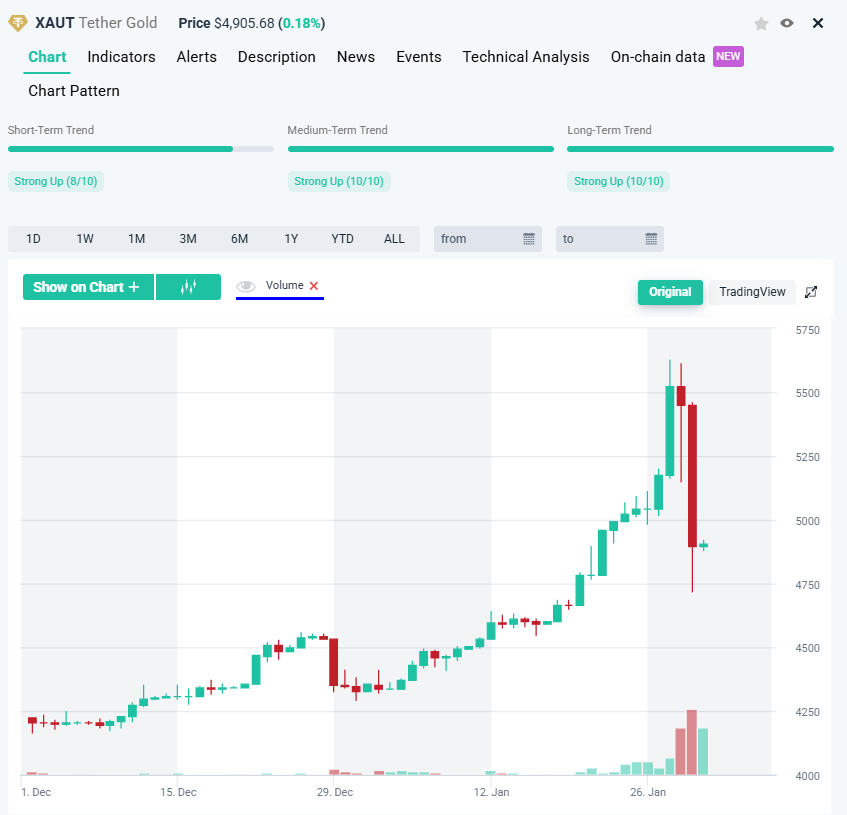Toggle Volume visibility eye icon
Viewport: 847px width, 815px height.
click(x=246, y=286)
